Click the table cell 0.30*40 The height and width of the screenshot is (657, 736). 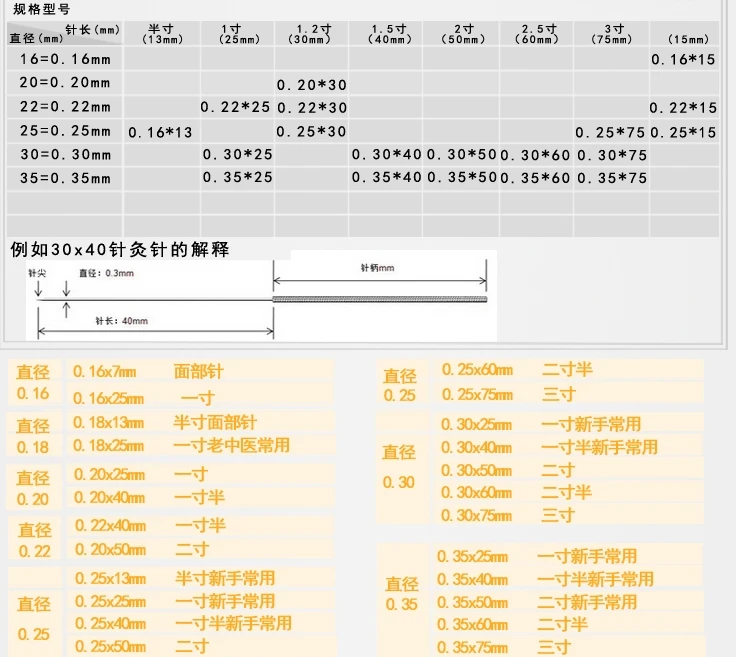[x=386, y=154]
